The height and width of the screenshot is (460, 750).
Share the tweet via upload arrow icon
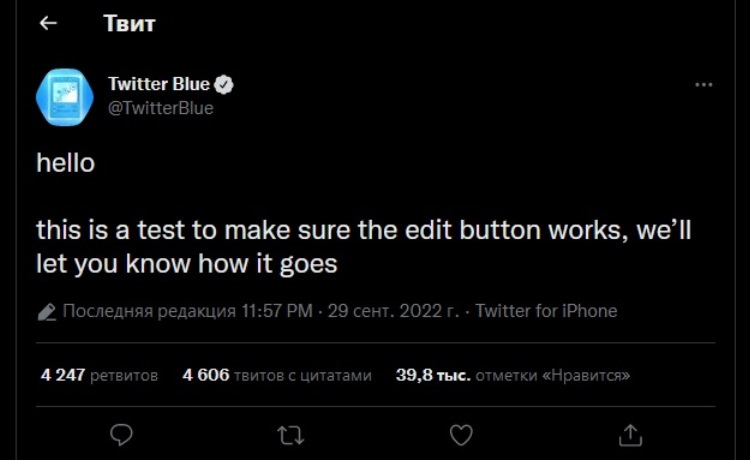pos(630,435)
